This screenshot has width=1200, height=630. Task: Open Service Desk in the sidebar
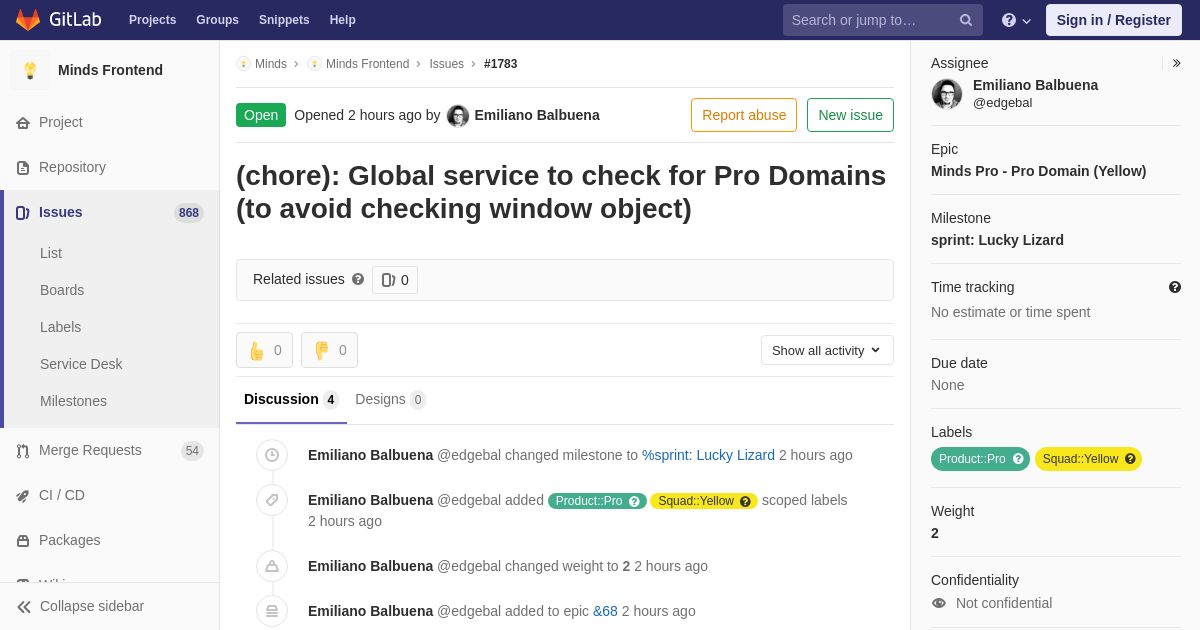pyautogui.click(x=81, y=364)
